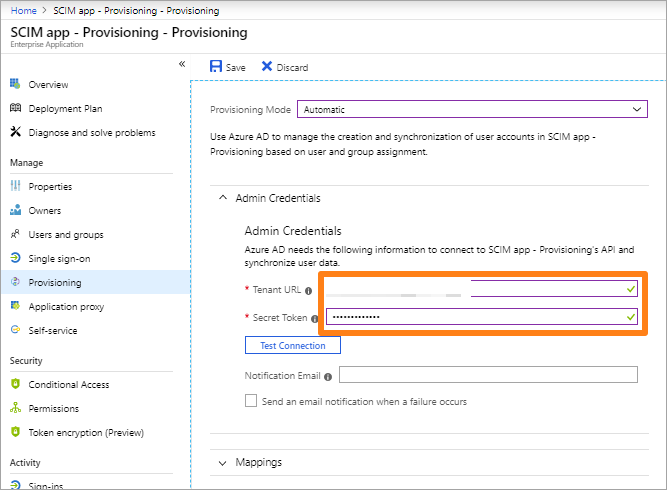Click in the Notification Email field
Screen dimensions: 667x490
coord(488,374)
